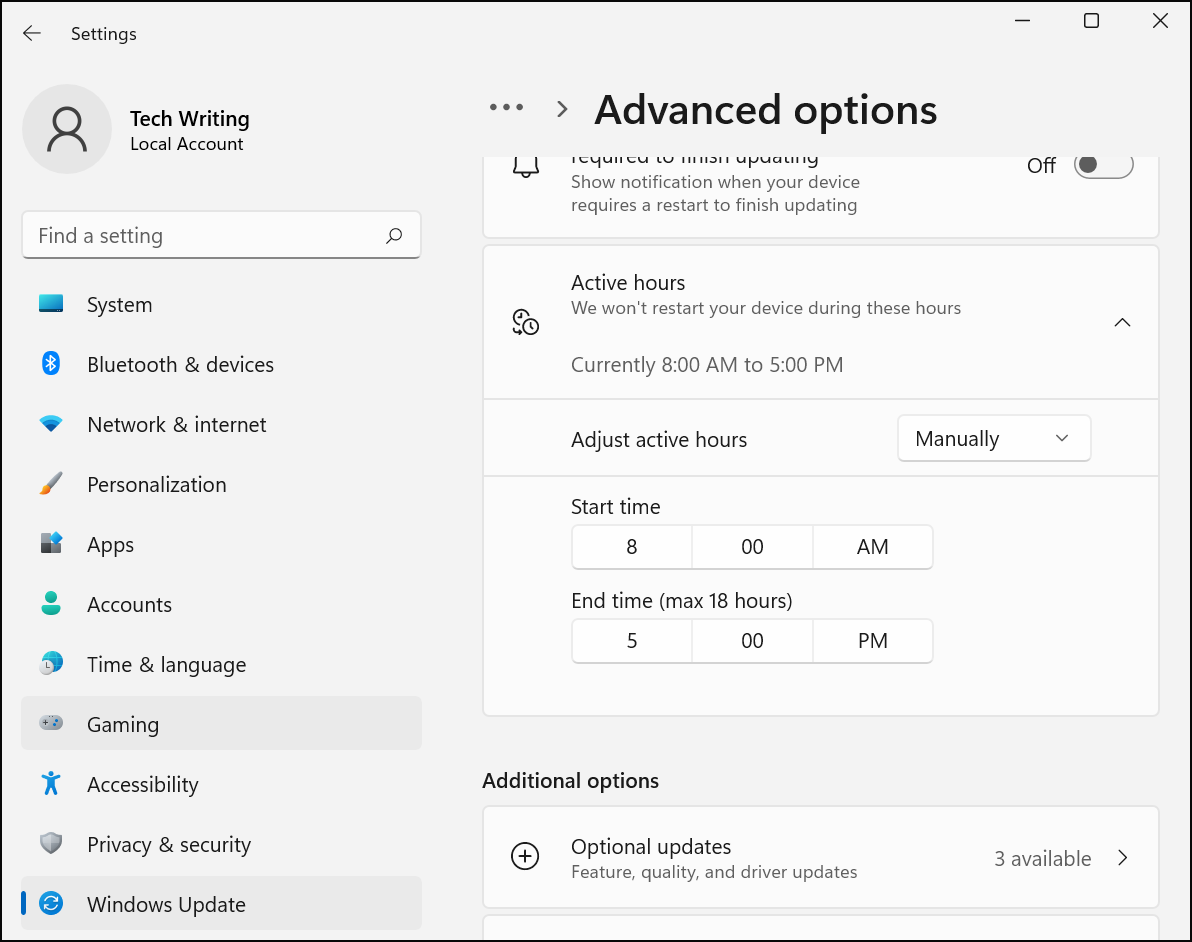Open the Tech Writing account profile picture
Viewport: 1192px width, 942px height.
coord(67,129)
